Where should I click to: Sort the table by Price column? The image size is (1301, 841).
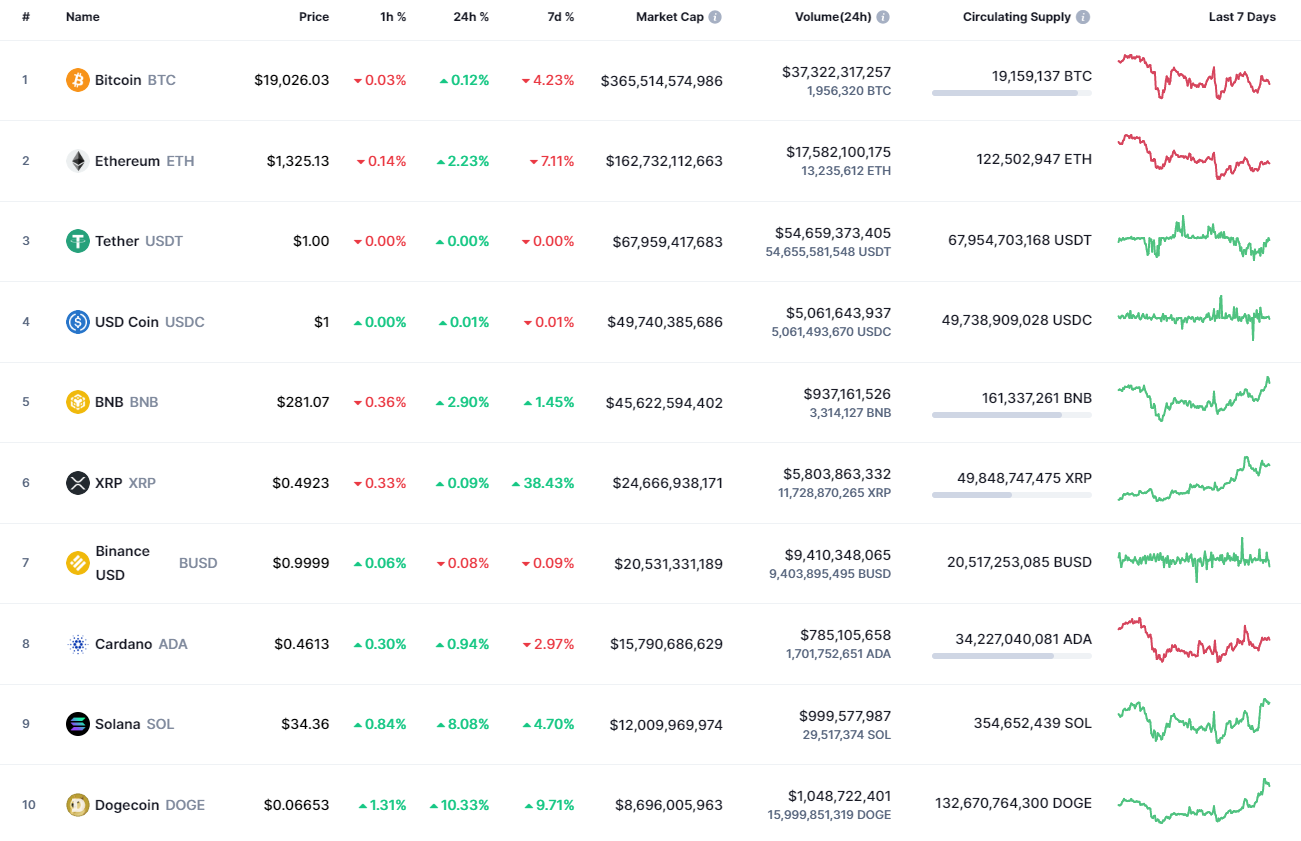(x=314, y=17)
